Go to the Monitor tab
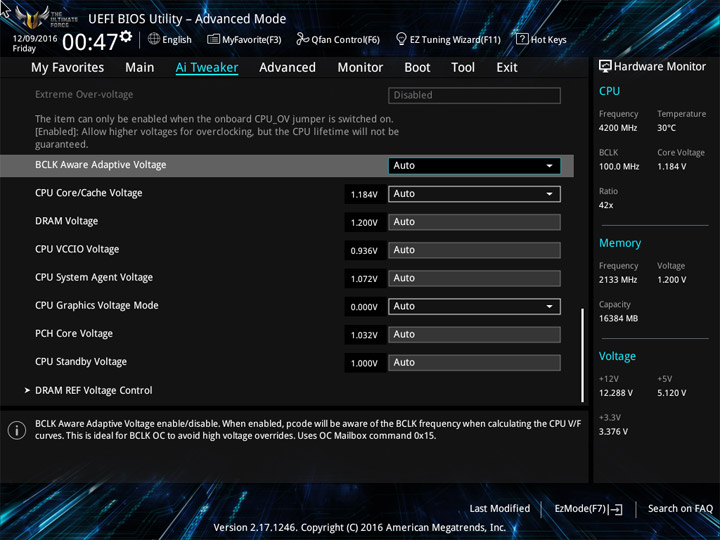This screenshot has width=720, height=540. point(360,68)
